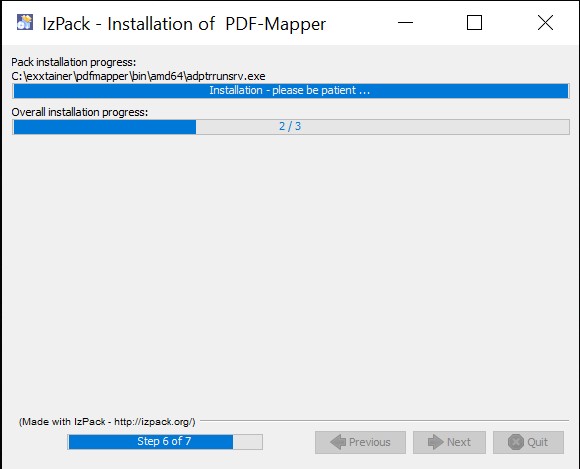Click the adptrrunsrv.exe file path text
Viewport: 580px width, 469px height.
pyautogui.click(x=138, y=76)
